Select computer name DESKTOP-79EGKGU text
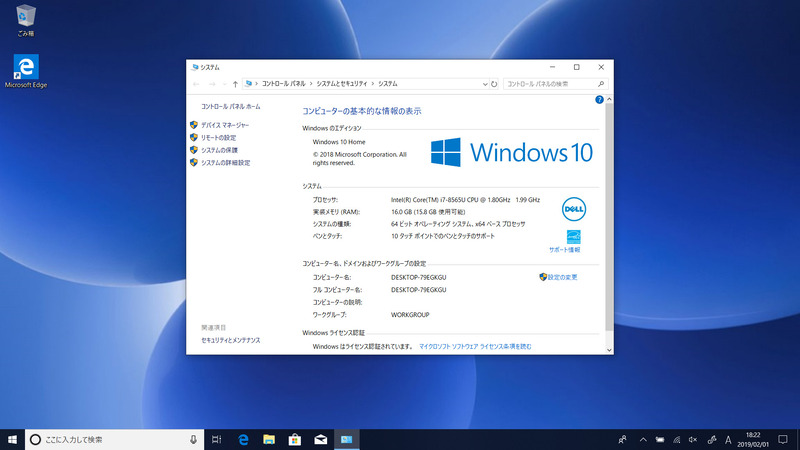 click(418, 278)
